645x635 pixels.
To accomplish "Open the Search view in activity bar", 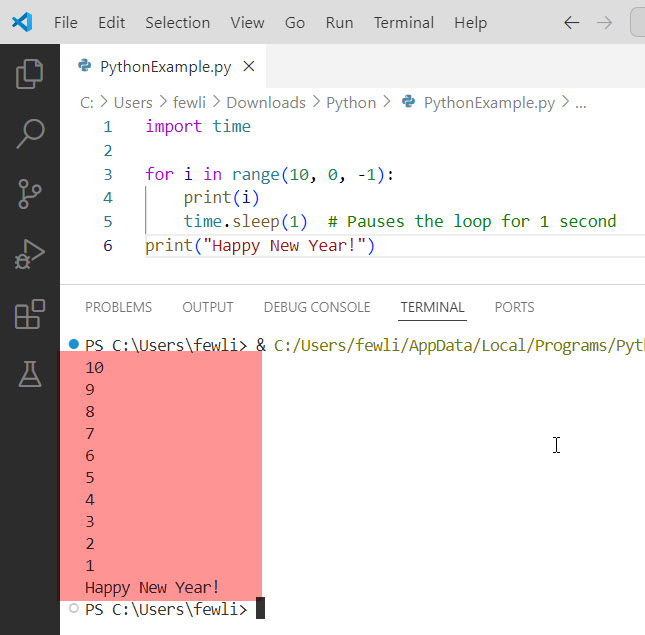I will (30, 134).
